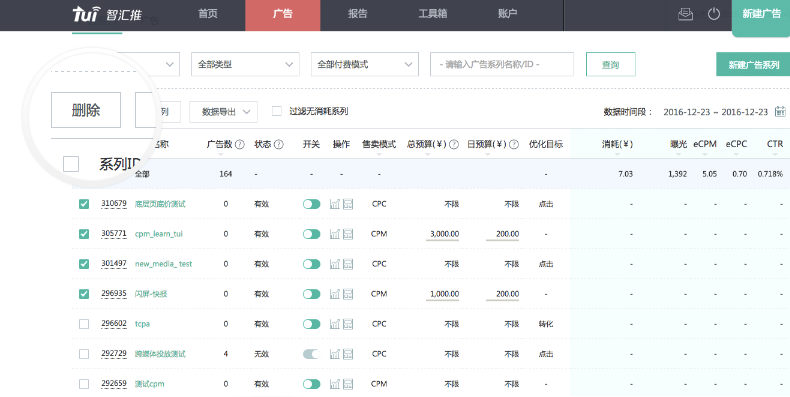Screen dimensions: 790x397
Task: Check the checkbox for series 296602
Action: (x=84, y=324)
